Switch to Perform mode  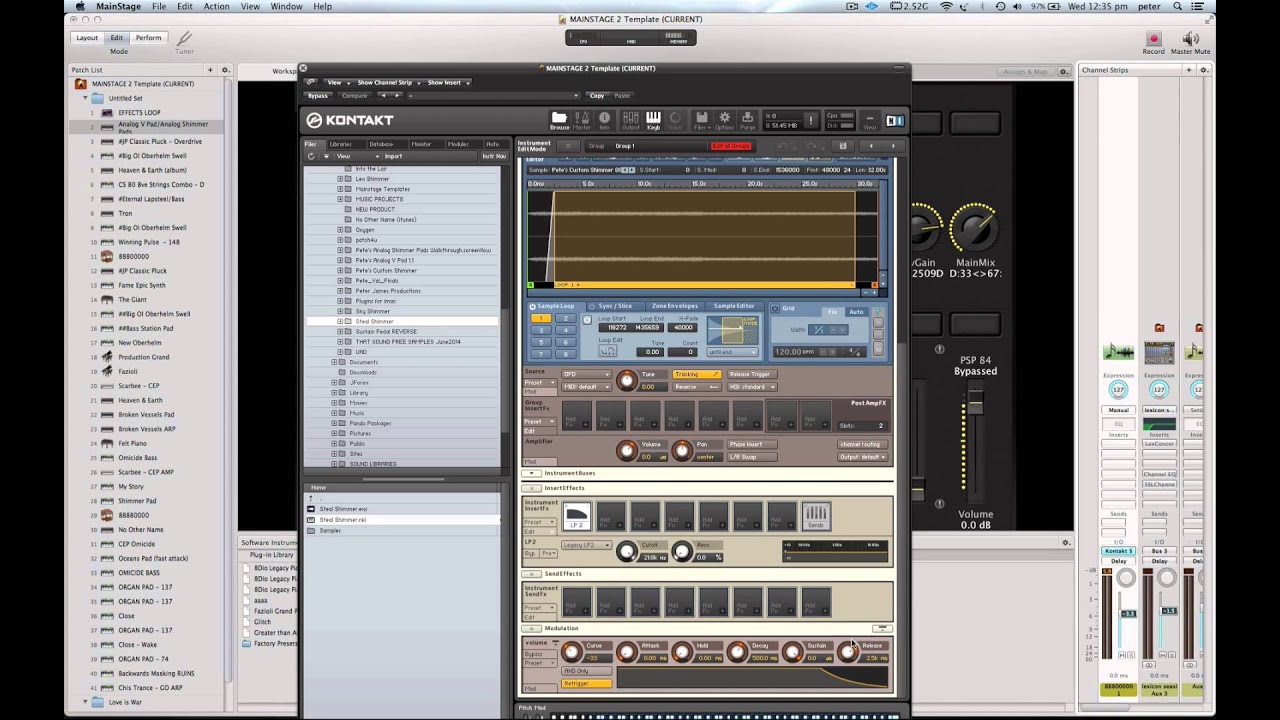coord(149,38)
